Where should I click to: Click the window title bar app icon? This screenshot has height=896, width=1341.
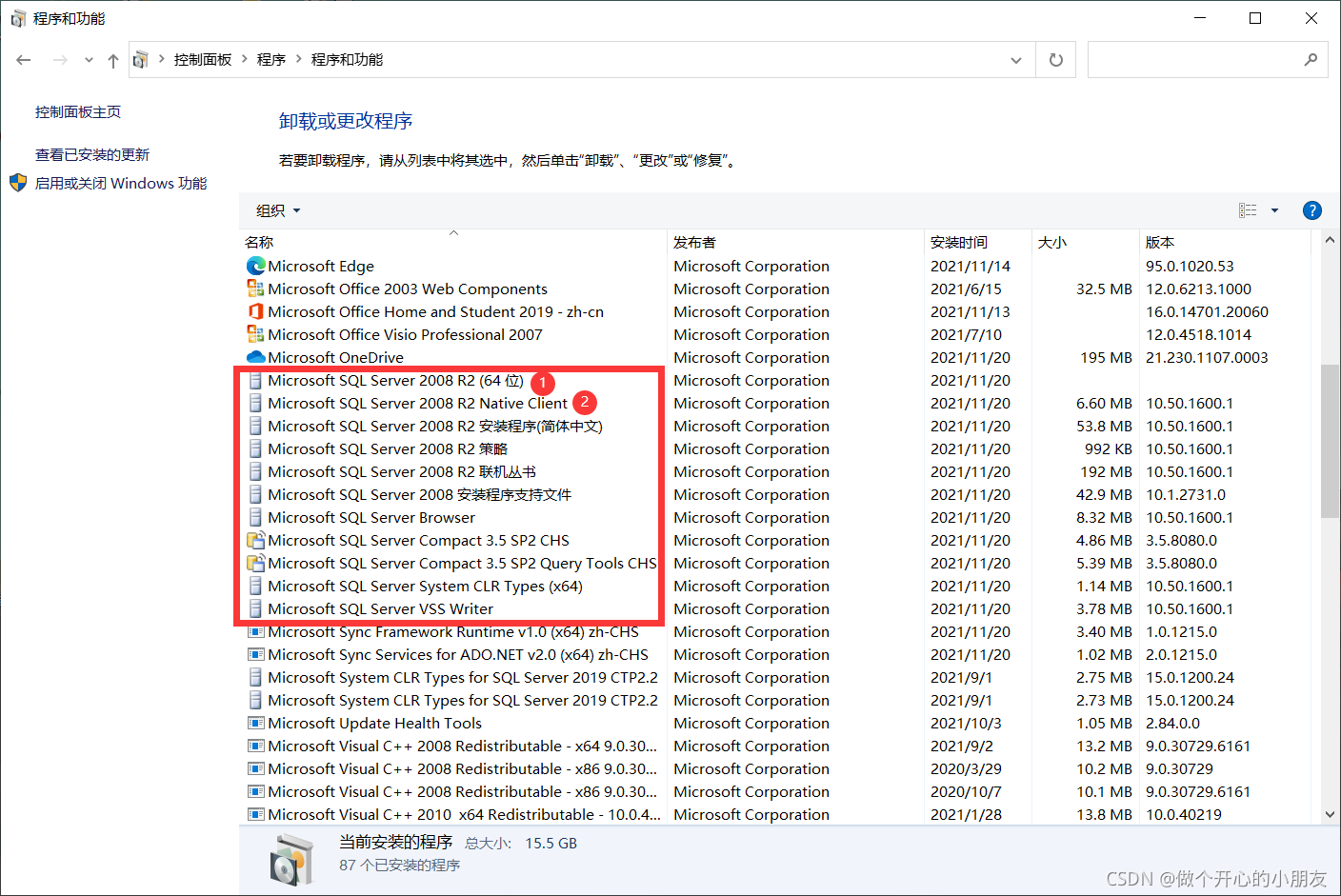(x=18, y=18)
